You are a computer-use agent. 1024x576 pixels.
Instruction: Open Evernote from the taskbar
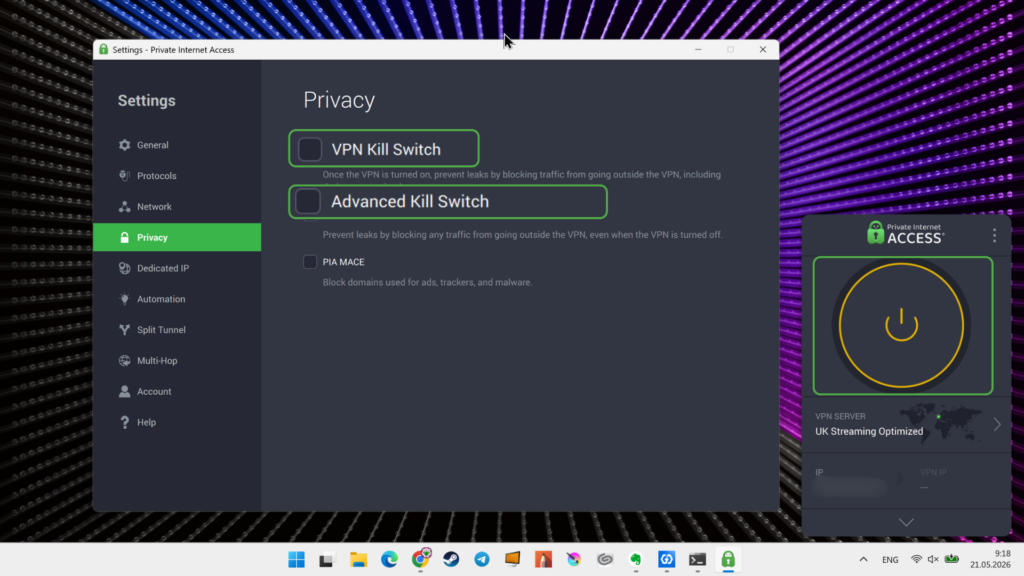[x=635, y=560]
